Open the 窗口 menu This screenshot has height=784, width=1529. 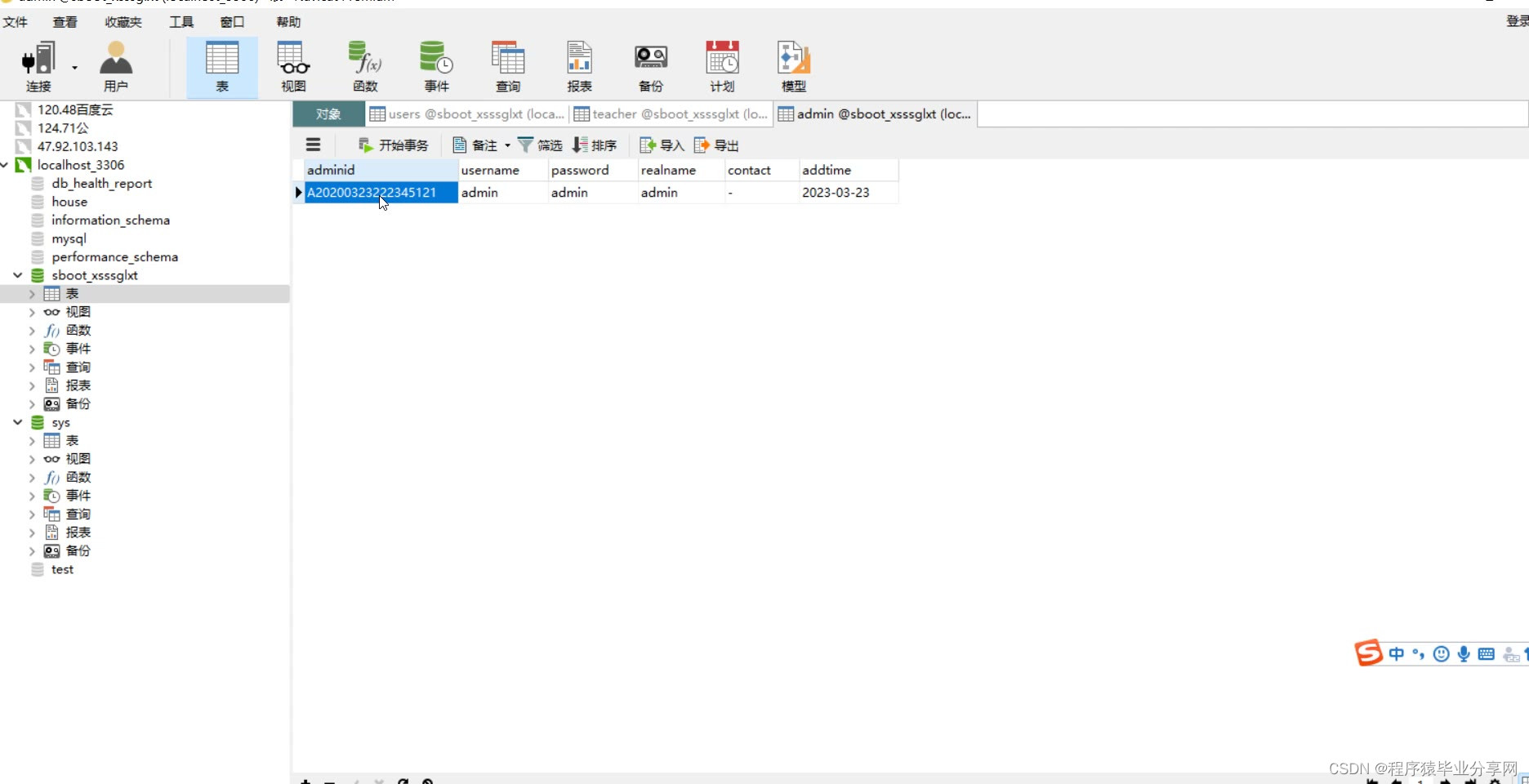pos(232,22)
